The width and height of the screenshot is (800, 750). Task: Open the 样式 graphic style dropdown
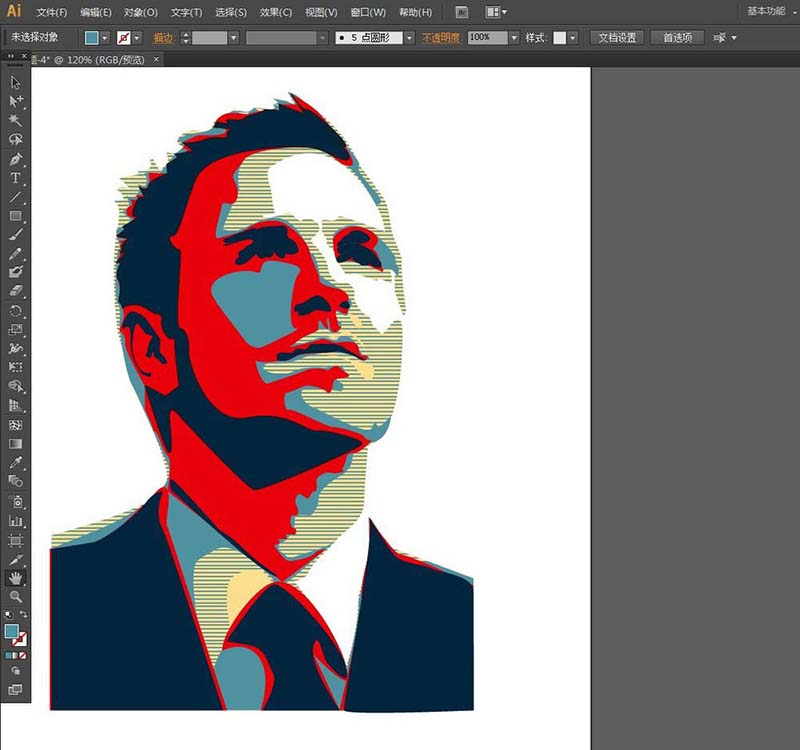pos(573,38)
